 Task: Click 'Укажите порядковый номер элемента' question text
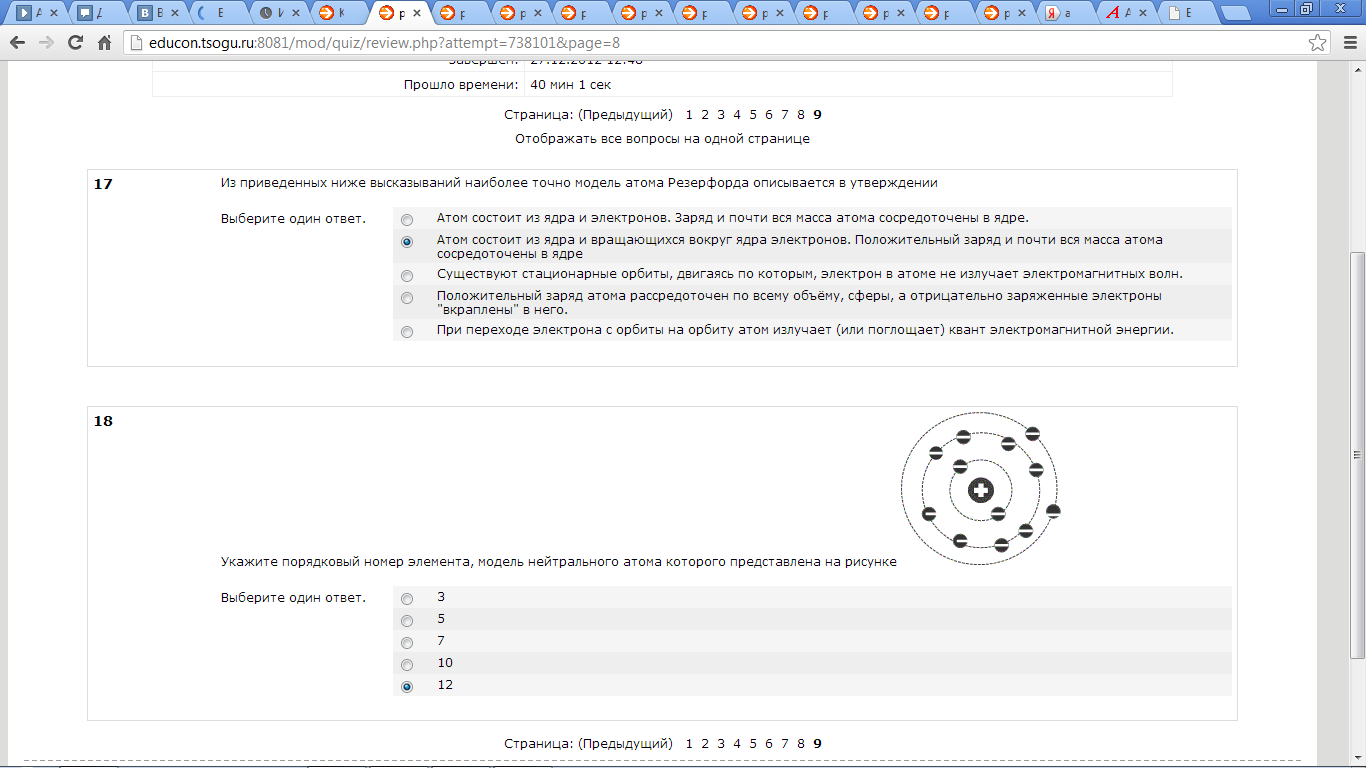coord(559,562)
